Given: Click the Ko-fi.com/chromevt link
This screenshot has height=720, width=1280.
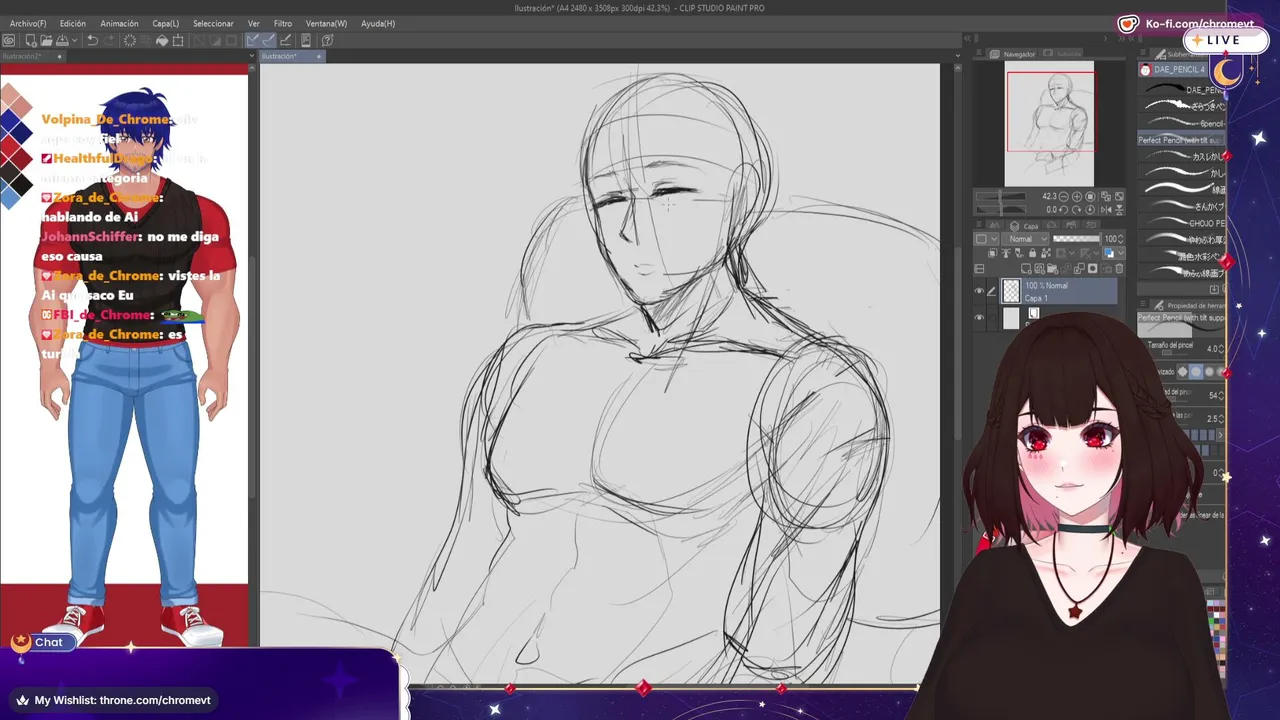Looking at the screenshot, I should pos(1199,24).
